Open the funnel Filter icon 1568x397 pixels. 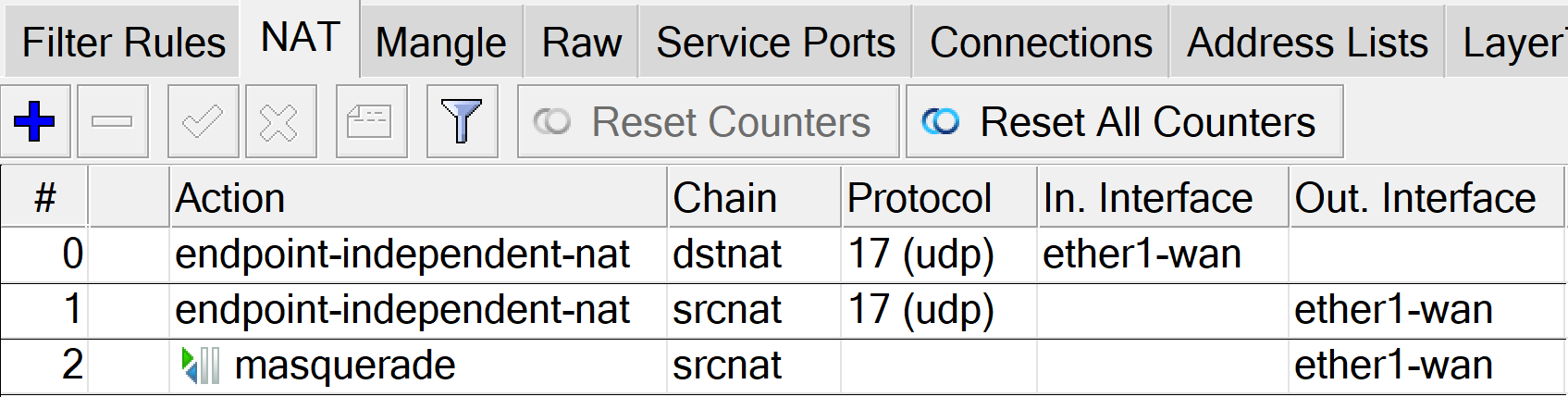pyautogui.click(x=462, y=121)
